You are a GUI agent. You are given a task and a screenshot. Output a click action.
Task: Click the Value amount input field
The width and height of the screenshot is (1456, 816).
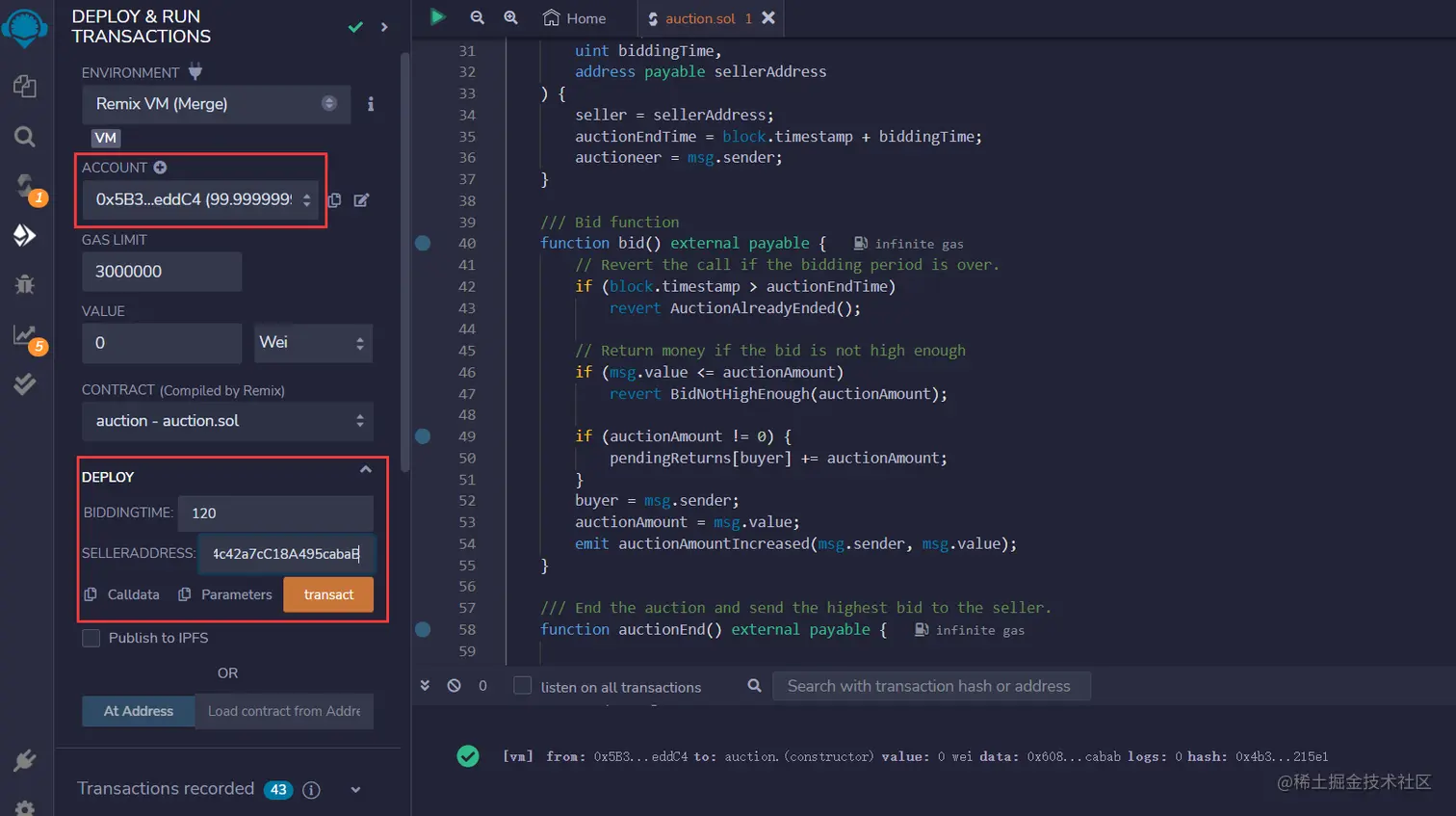(162, 343)
